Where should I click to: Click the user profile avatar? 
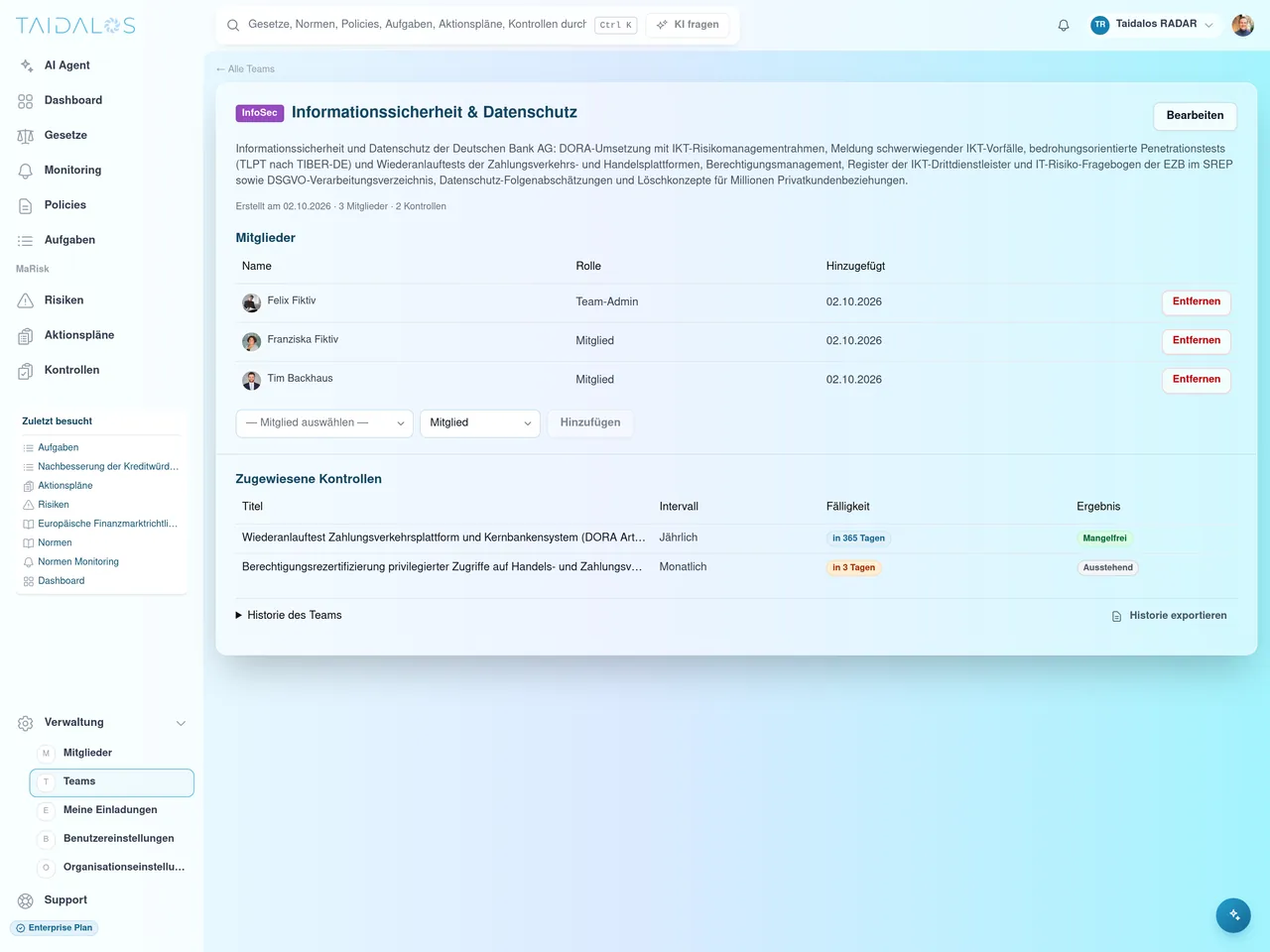coord(1243,26)
